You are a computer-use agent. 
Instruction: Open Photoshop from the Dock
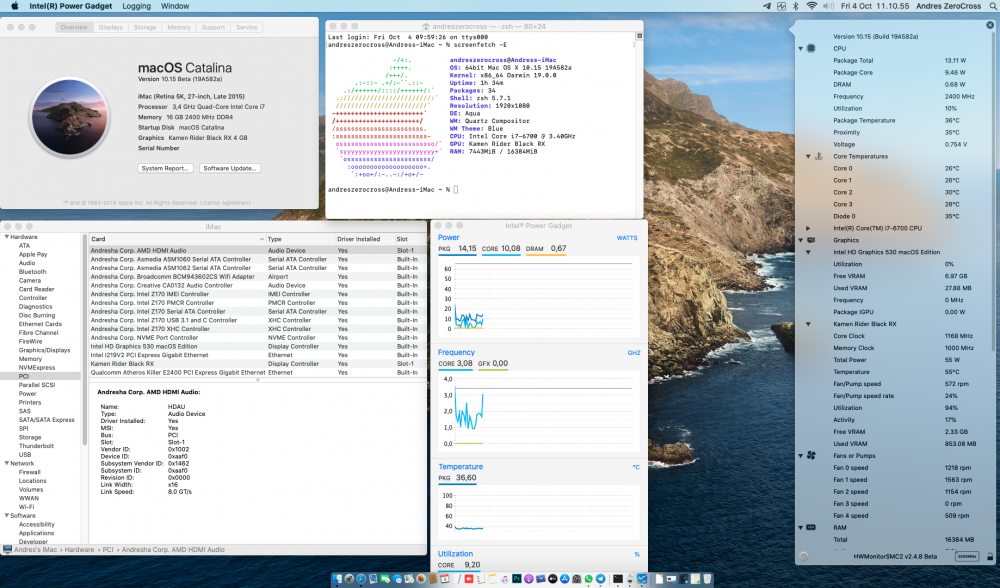click(x=517, y=578)
